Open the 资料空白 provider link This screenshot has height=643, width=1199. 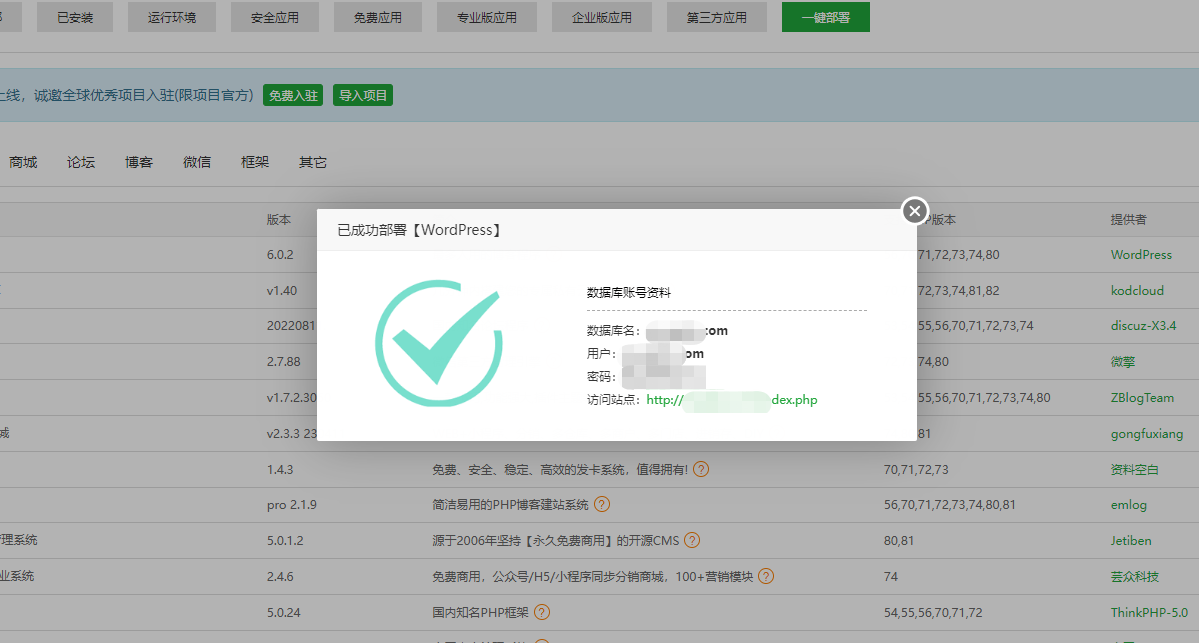click(1135, 469)
